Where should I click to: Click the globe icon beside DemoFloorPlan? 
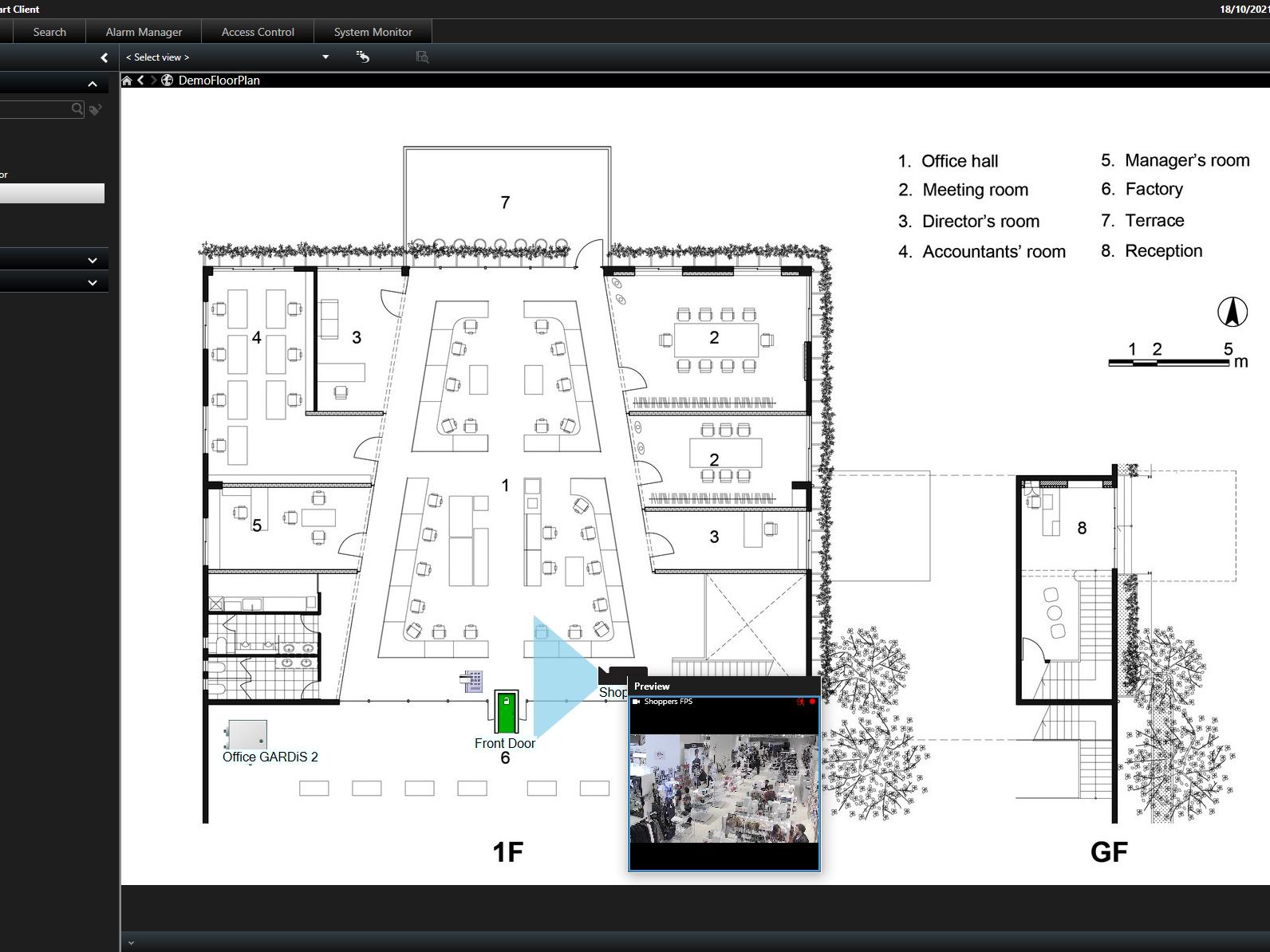coord(168,81)
